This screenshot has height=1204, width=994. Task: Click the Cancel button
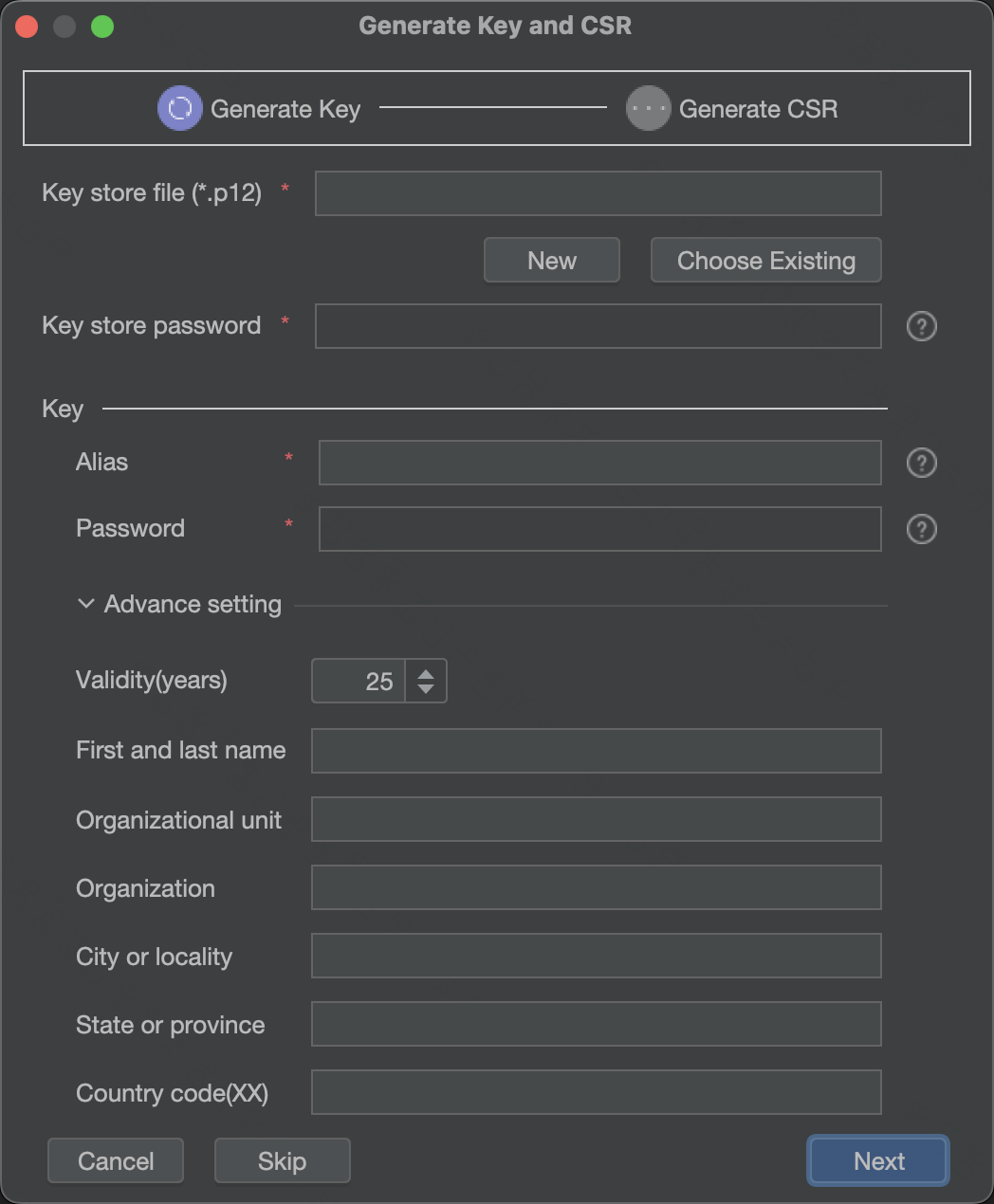click(116, 1161)
